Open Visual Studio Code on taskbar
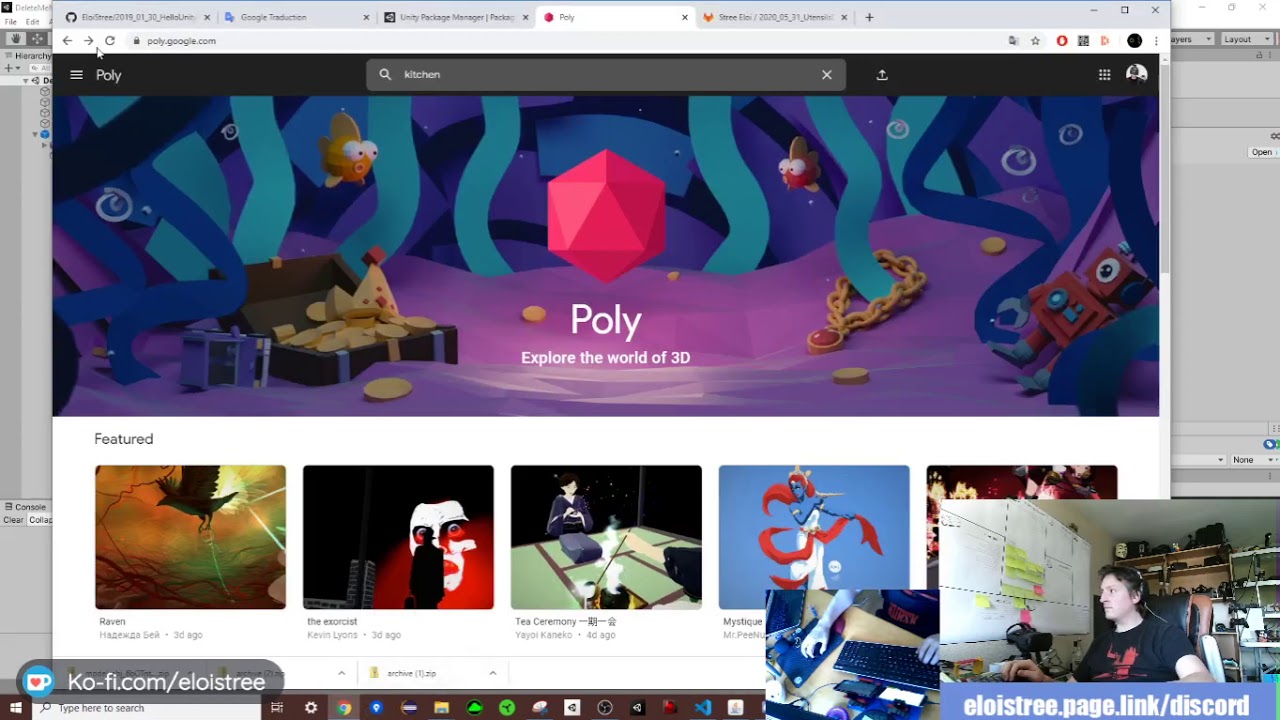 coord(703,708)
